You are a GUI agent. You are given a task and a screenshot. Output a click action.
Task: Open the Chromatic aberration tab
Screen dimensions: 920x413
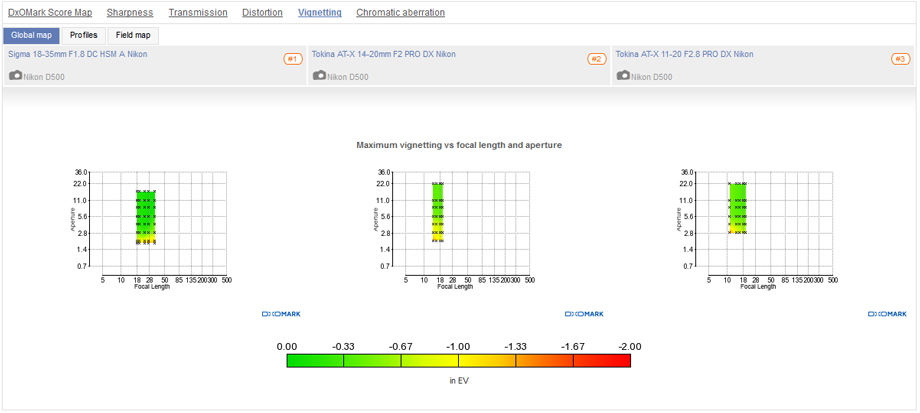(400, 12)
